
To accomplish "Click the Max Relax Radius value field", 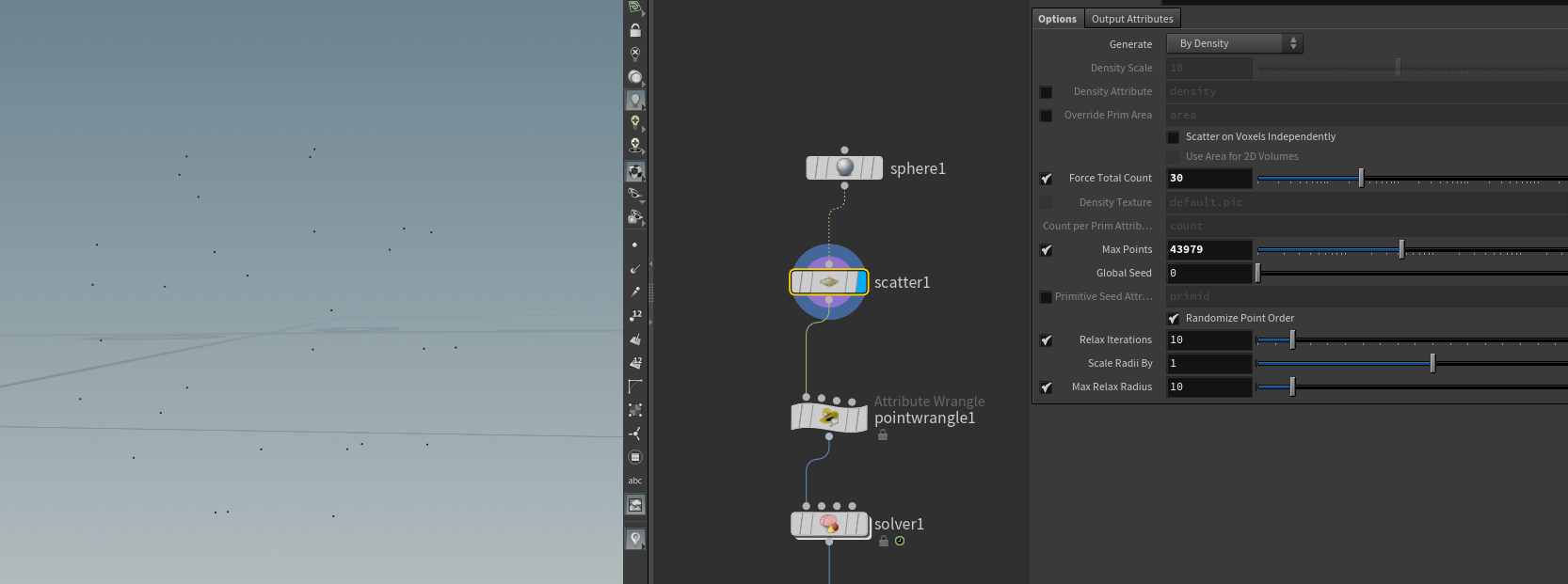I will (1208, 387).
